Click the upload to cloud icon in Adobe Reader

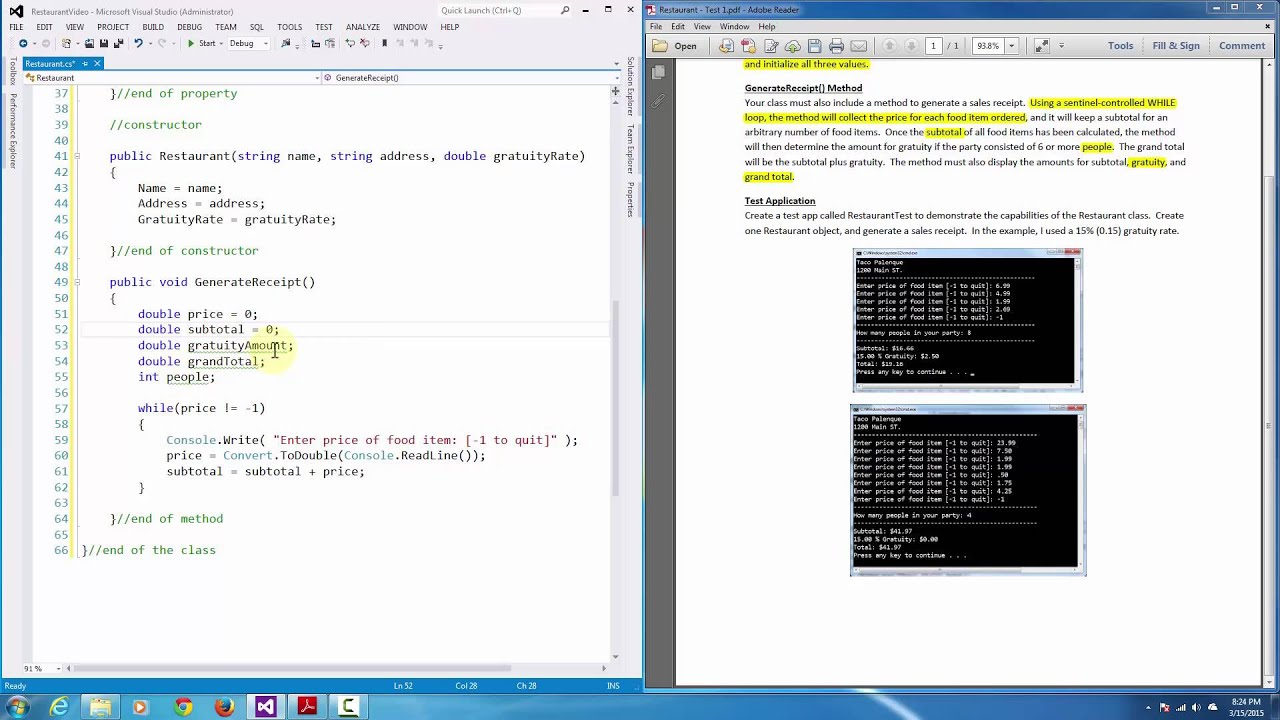793,46
